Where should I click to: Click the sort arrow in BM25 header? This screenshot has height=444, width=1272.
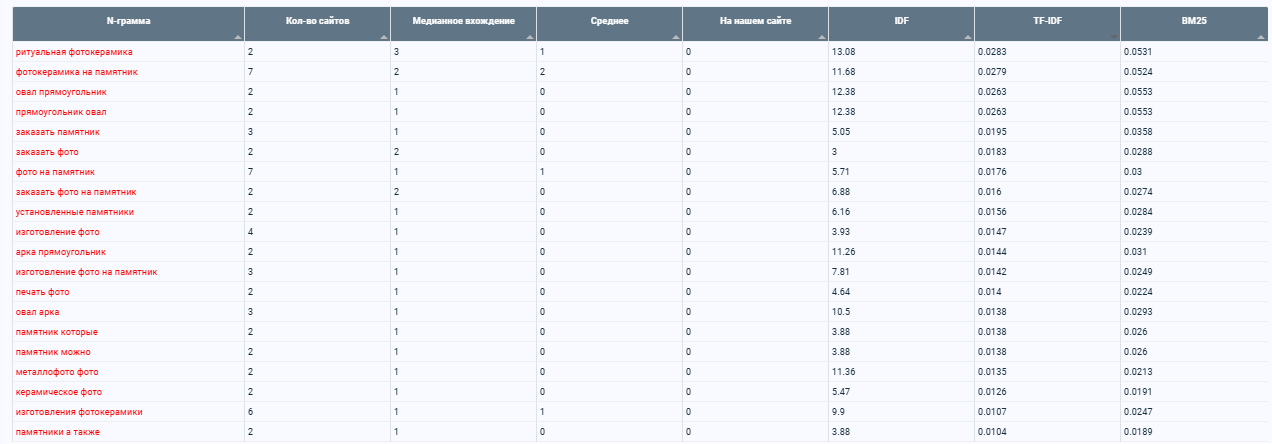[1260, 36]
